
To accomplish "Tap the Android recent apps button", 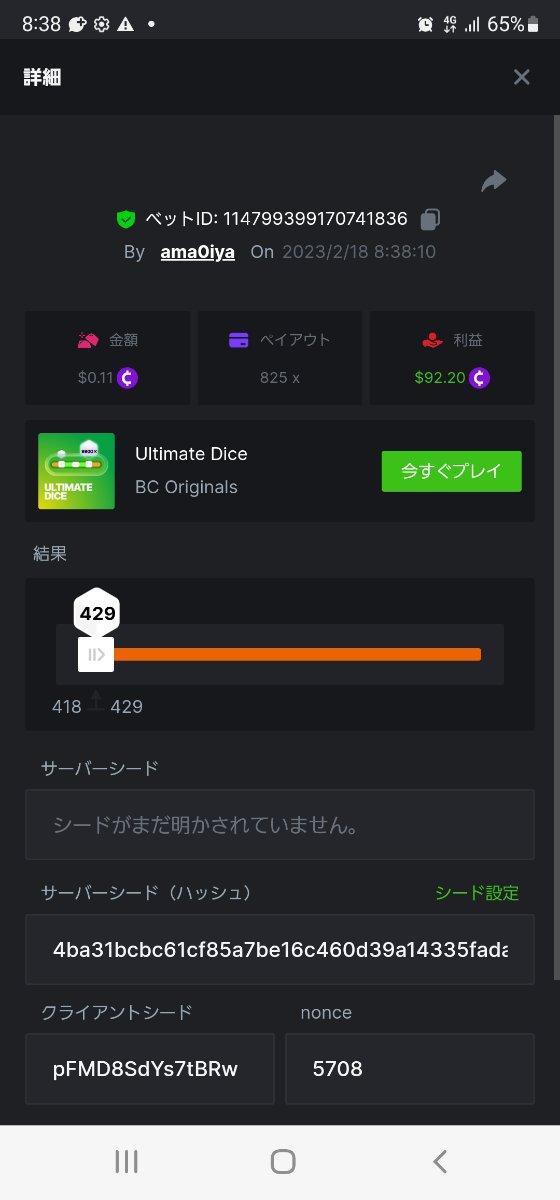I will 126,1161.
